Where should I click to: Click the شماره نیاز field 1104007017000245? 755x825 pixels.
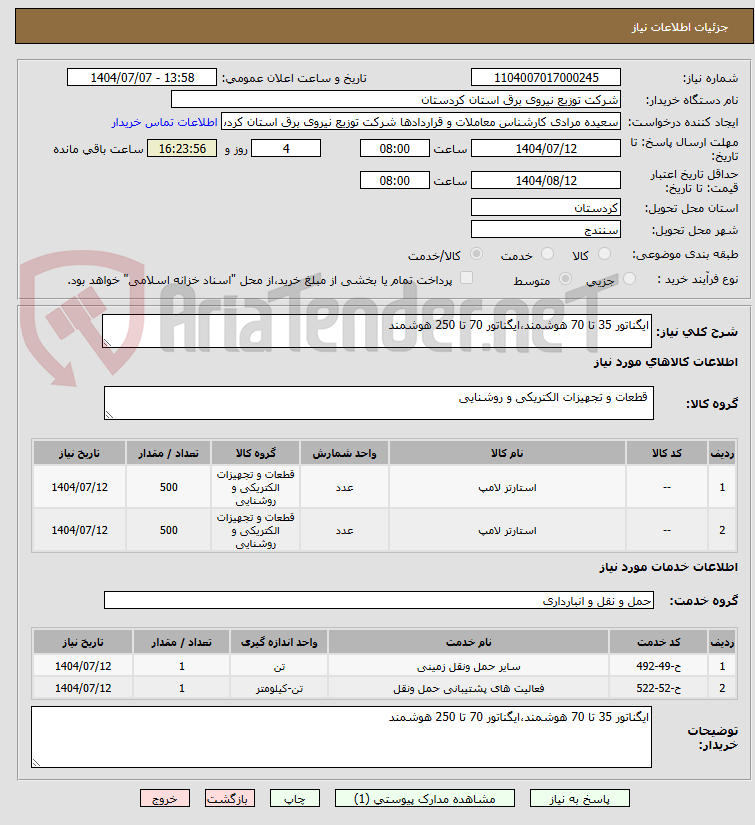(546, 77)
